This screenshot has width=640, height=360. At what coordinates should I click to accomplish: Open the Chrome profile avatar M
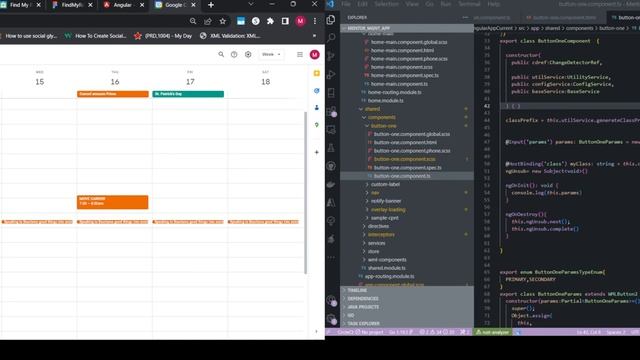tap(300, 21)
